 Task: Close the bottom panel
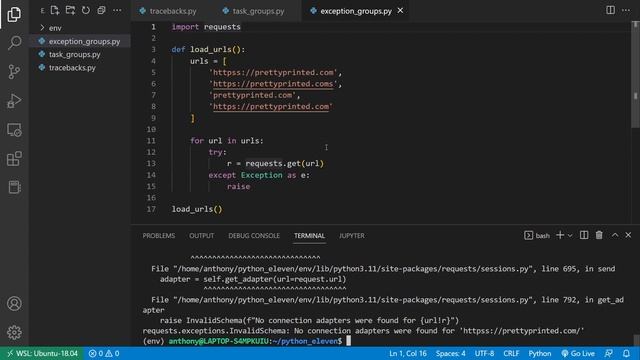628,235
